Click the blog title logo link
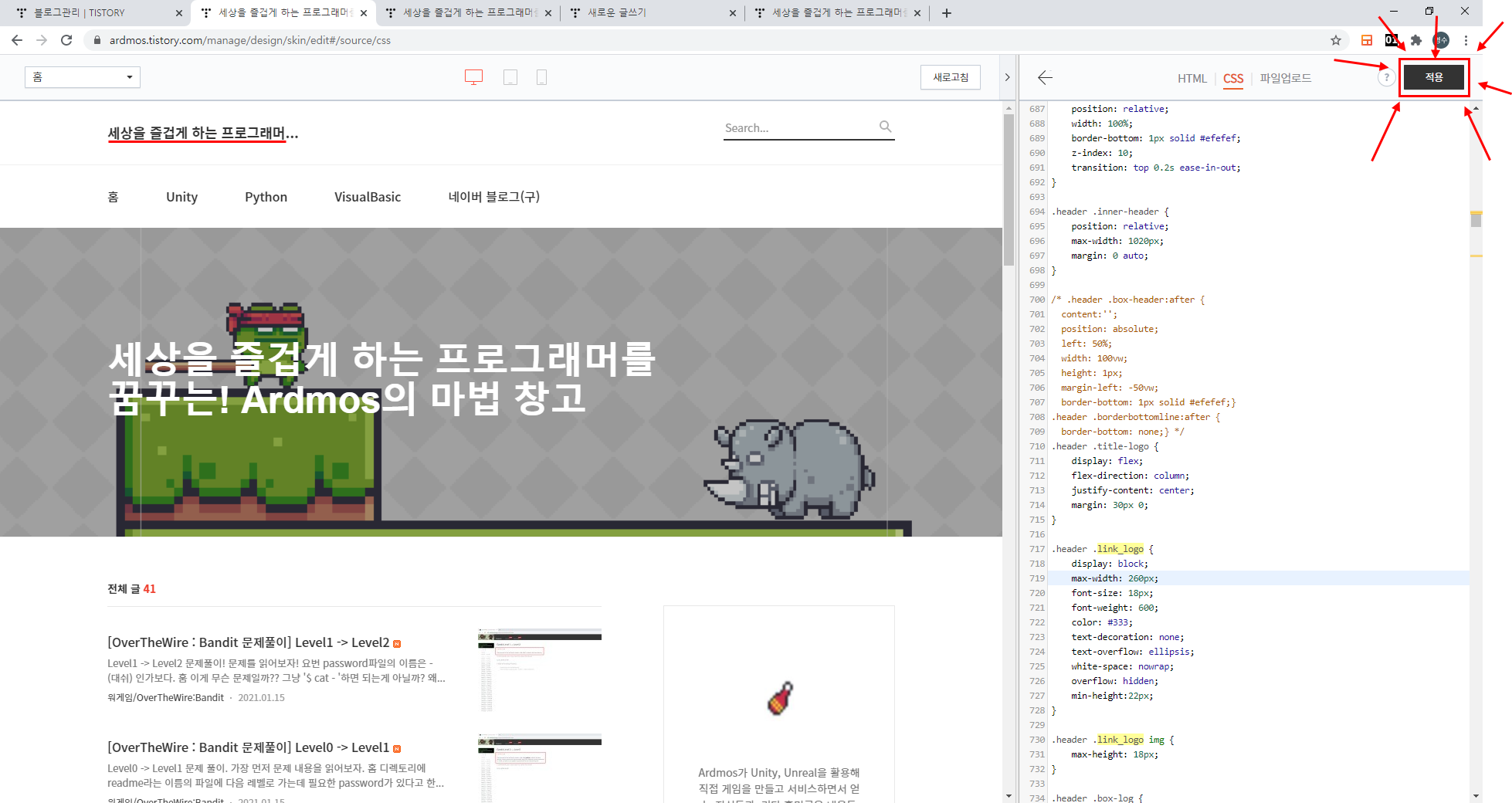The height and width of the screenshot is (803, 1512). coord(203,134)
